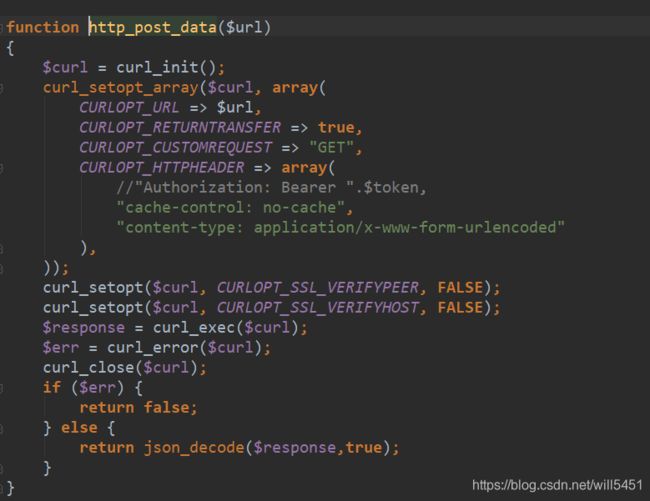Select the CURLOPT_CUSTOMREQUEST constant

[175, 148]
